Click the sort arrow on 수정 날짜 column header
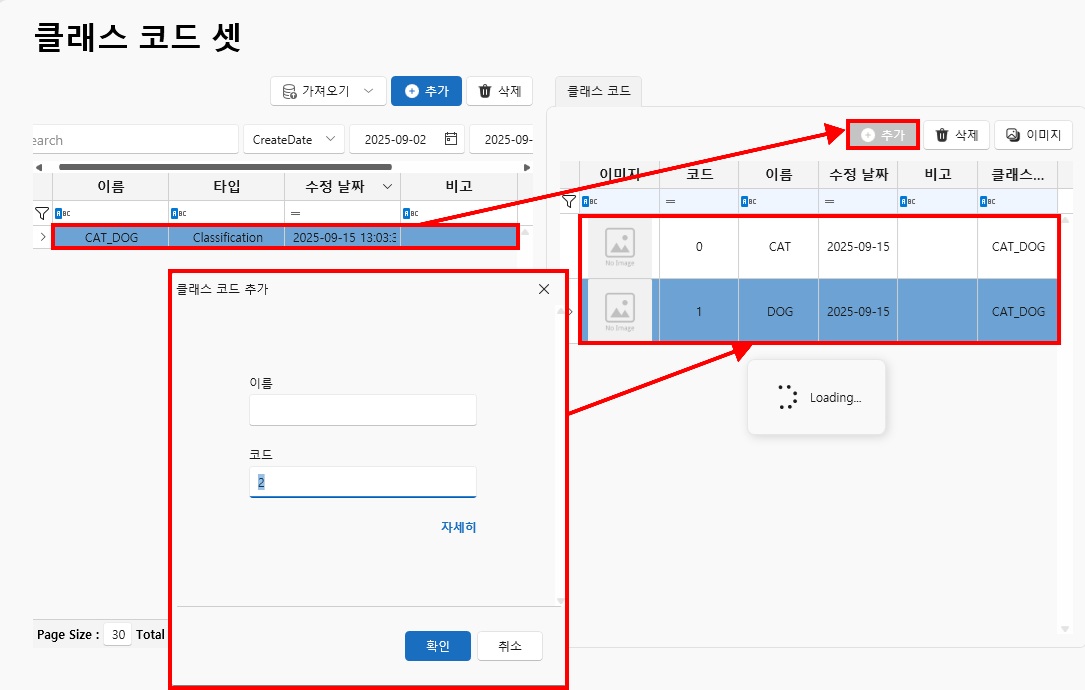 tap(387, 187)
